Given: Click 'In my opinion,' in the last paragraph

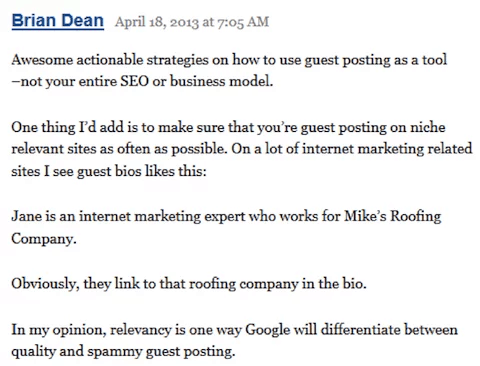Looking at the screenshot, I should pos(59,330).
